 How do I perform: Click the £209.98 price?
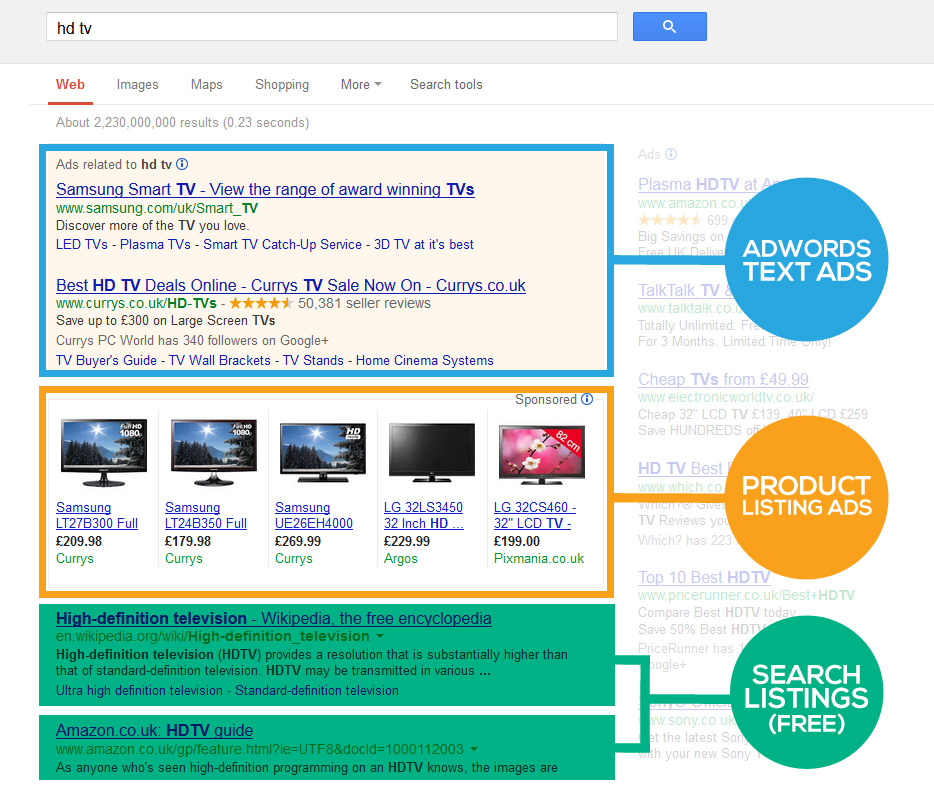tap(79, 542)
